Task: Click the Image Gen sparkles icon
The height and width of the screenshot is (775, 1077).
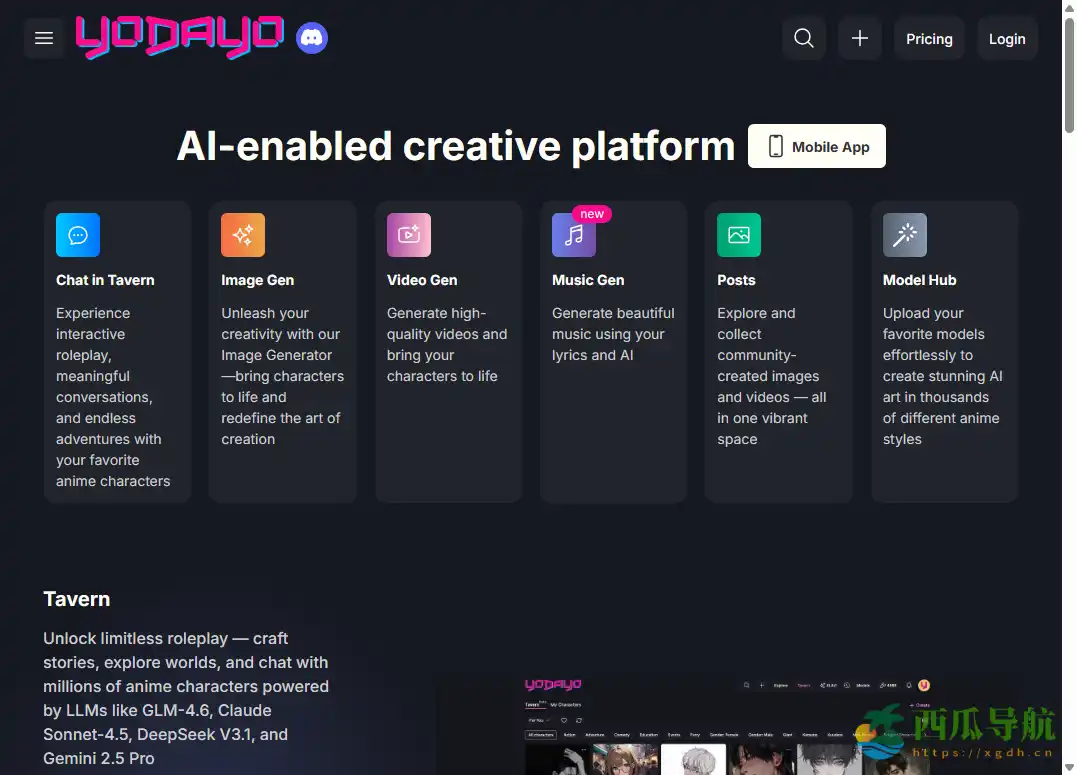Action: click(x=242, y=234)
